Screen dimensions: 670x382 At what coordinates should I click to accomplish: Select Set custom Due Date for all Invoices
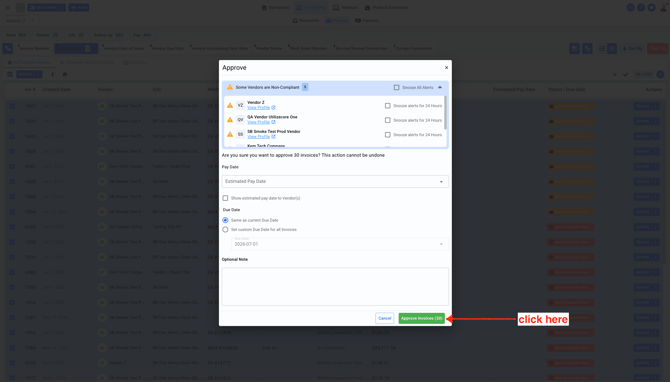[225, 229]
